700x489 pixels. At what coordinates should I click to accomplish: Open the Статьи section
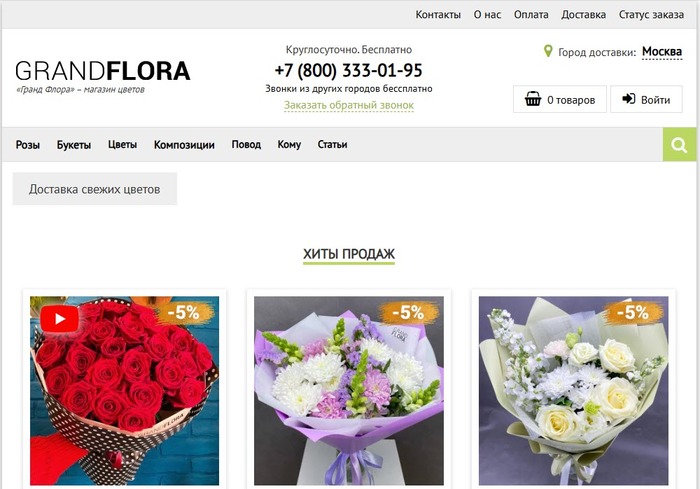pyautogui.click(x=332, y=145)
